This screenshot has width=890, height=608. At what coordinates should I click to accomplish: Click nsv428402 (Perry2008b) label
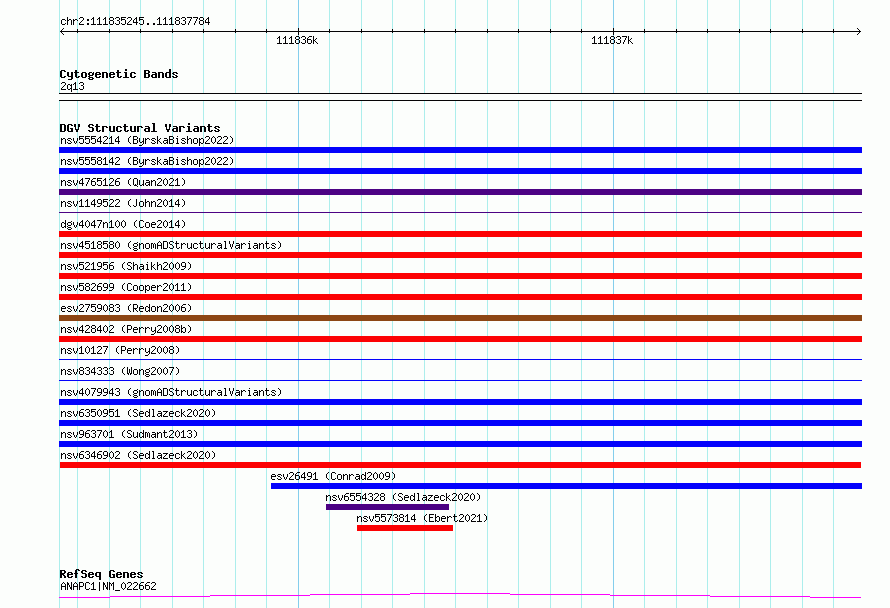point(126,329)
